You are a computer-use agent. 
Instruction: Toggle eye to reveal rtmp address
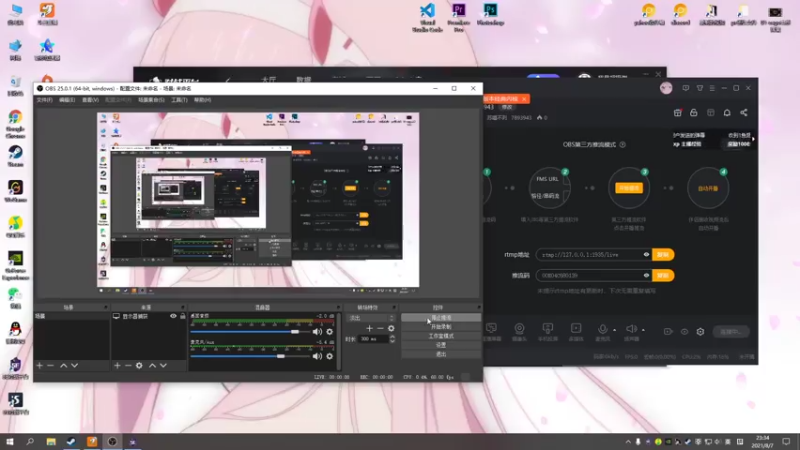[646, 255]
